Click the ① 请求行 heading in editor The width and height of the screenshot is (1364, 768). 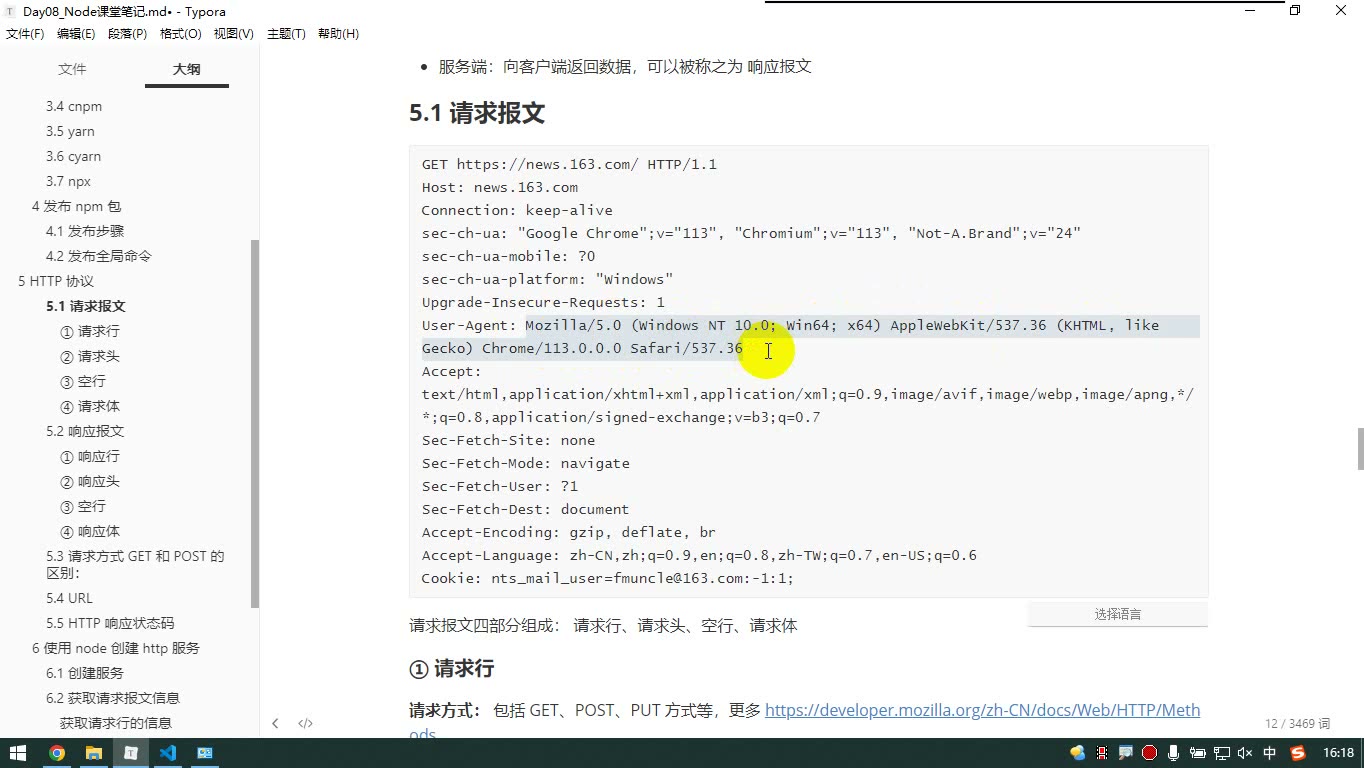pos(452,668)
